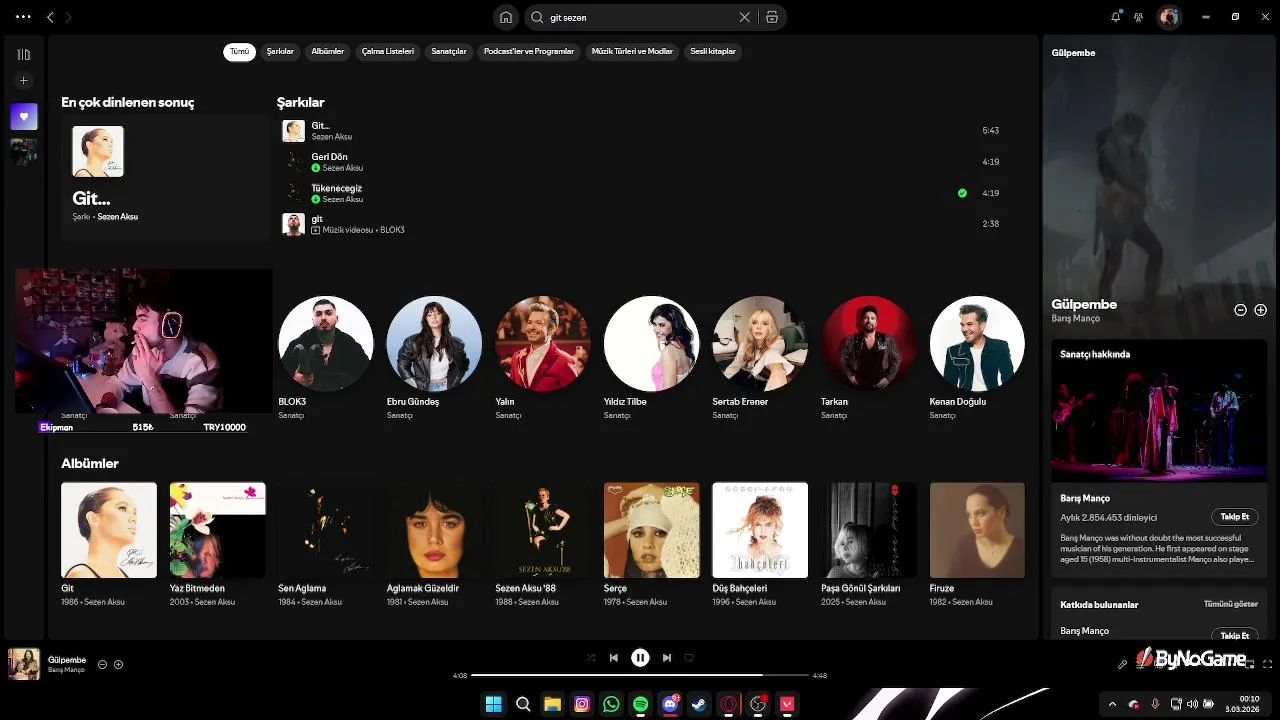The height and width of the screenshot is (720, 1280).
Task: Click minus icon in bottom player bar
Action: [x=102, y=664]
